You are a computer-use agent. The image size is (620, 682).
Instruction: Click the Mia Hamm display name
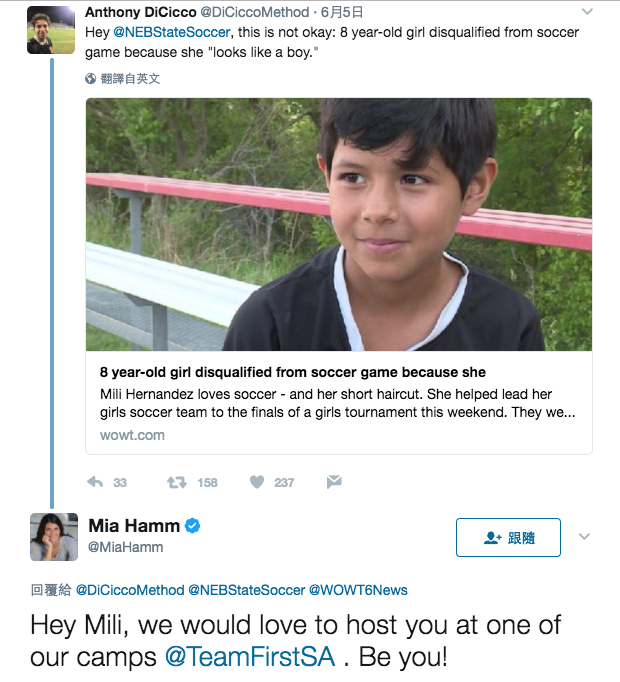coord(134,526)
